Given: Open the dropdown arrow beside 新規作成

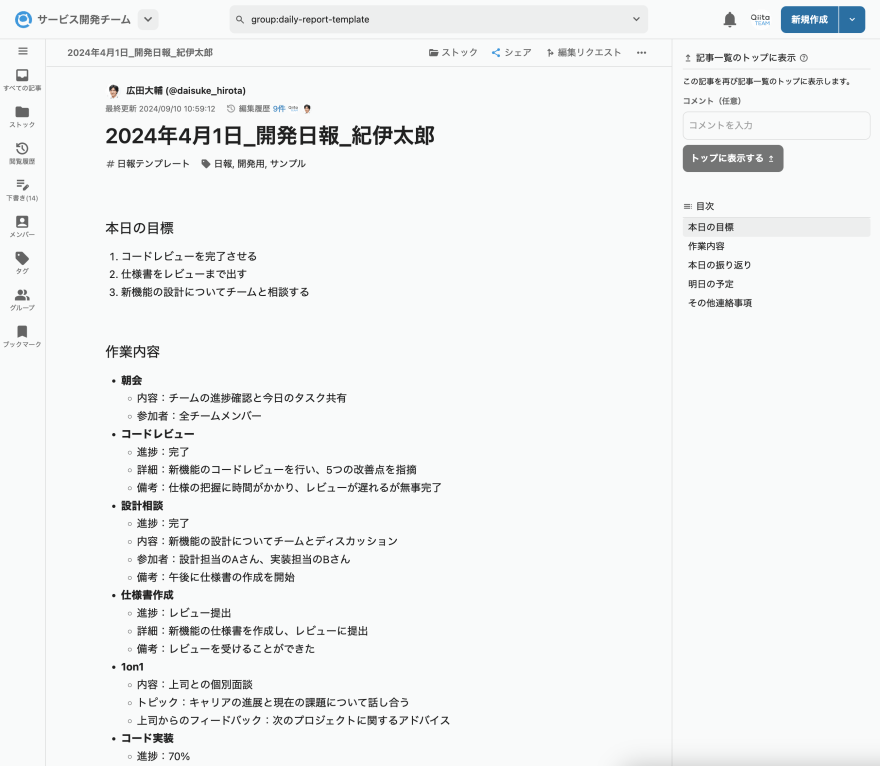Looking at the screenshot, I should [852, 20].
